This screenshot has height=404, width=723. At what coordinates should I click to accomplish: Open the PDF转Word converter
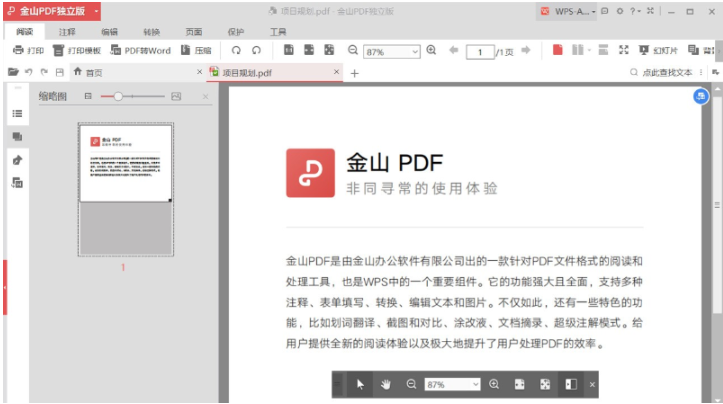click(140, 50)
